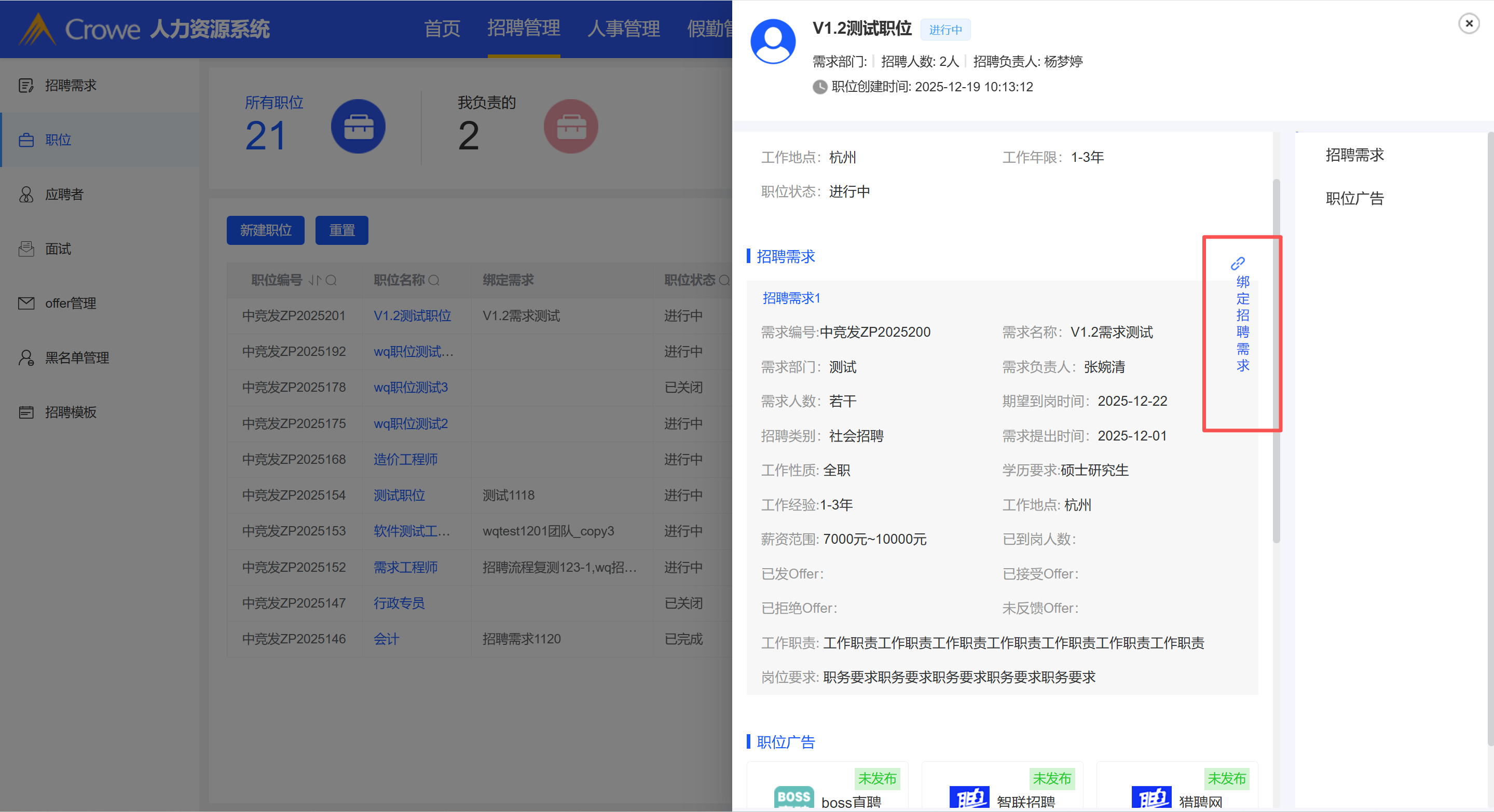Click the sort icon on 职位编号 column
The image size is (1494, 812).
click(314, 281)
